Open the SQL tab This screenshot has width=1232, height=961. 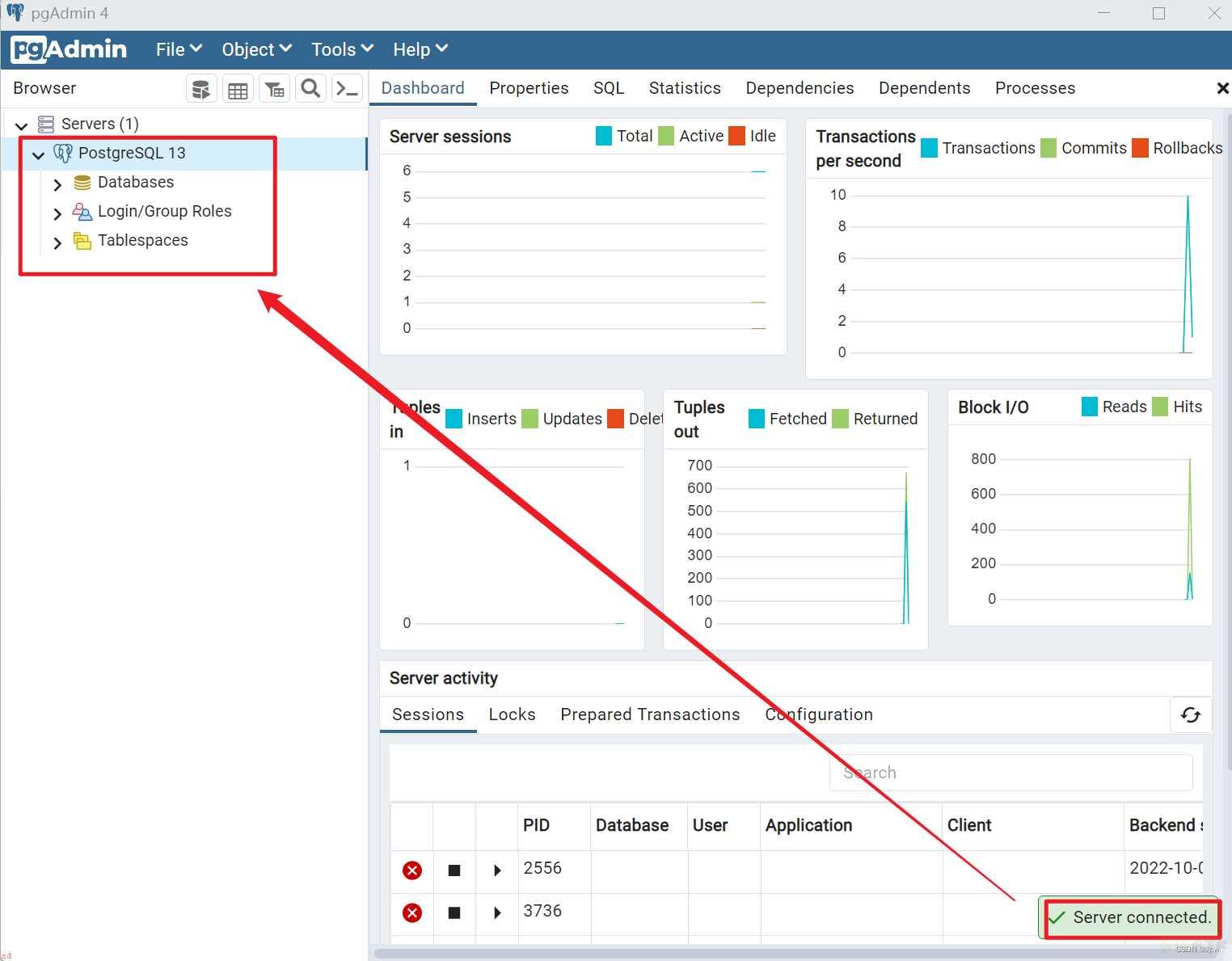pyautogui.click(x=609, y=88)
